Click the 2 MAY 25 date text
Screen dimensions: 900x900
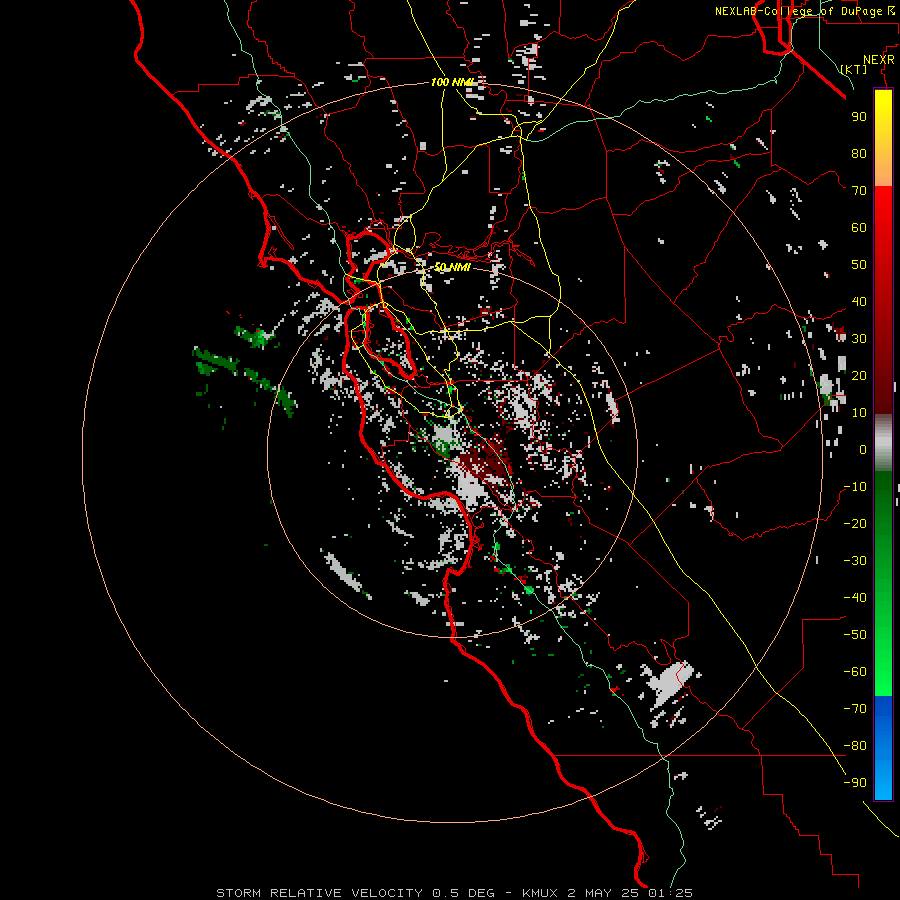[604, 893]
